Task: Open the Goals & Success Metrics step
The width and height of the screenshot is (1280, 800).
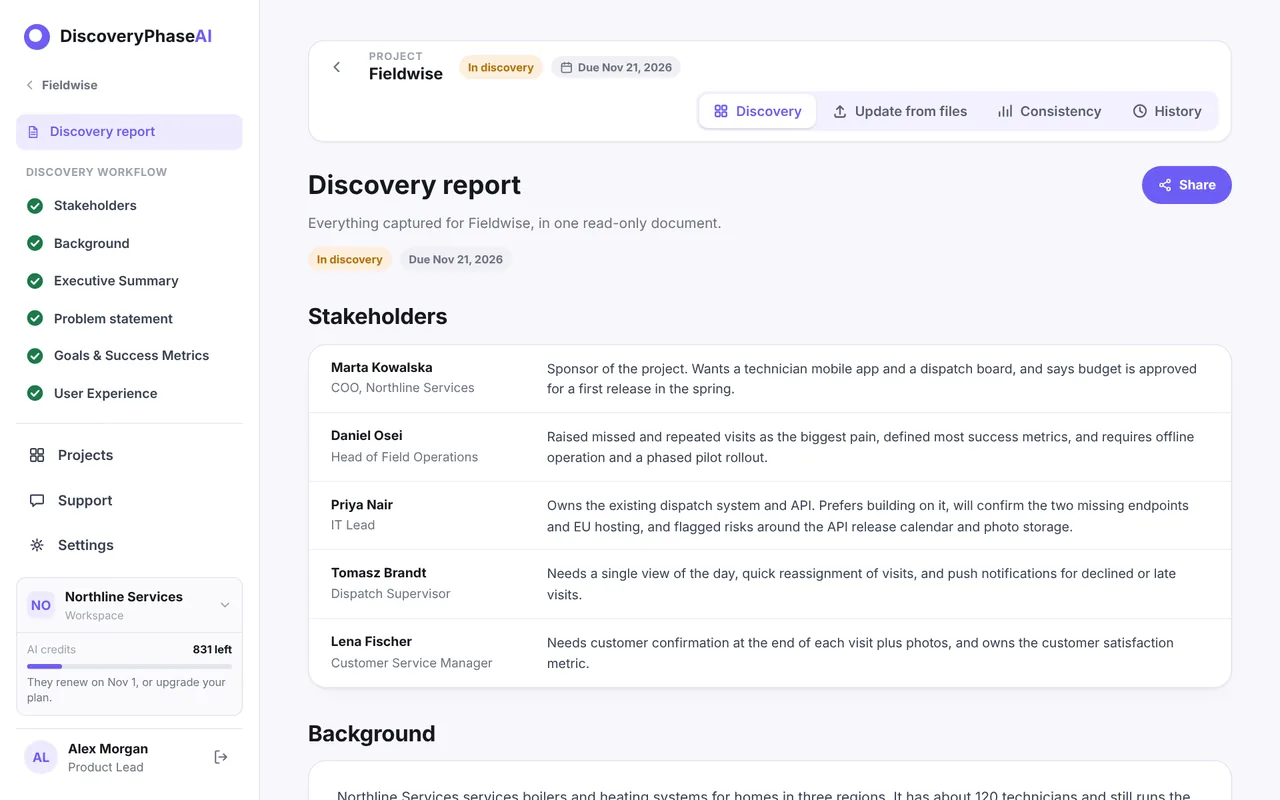Action: click(131, 356)
